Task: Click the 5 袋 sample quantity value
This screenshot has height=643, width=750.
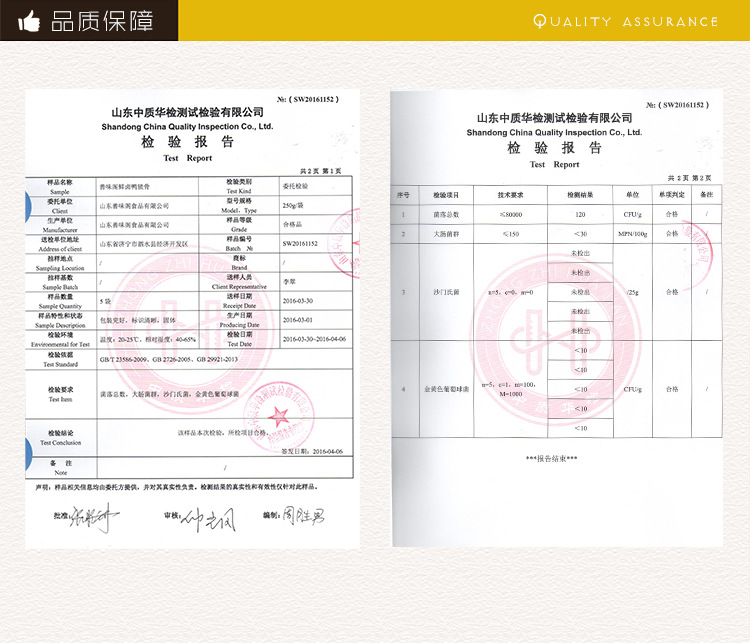Action: click(x=147, y=301)
